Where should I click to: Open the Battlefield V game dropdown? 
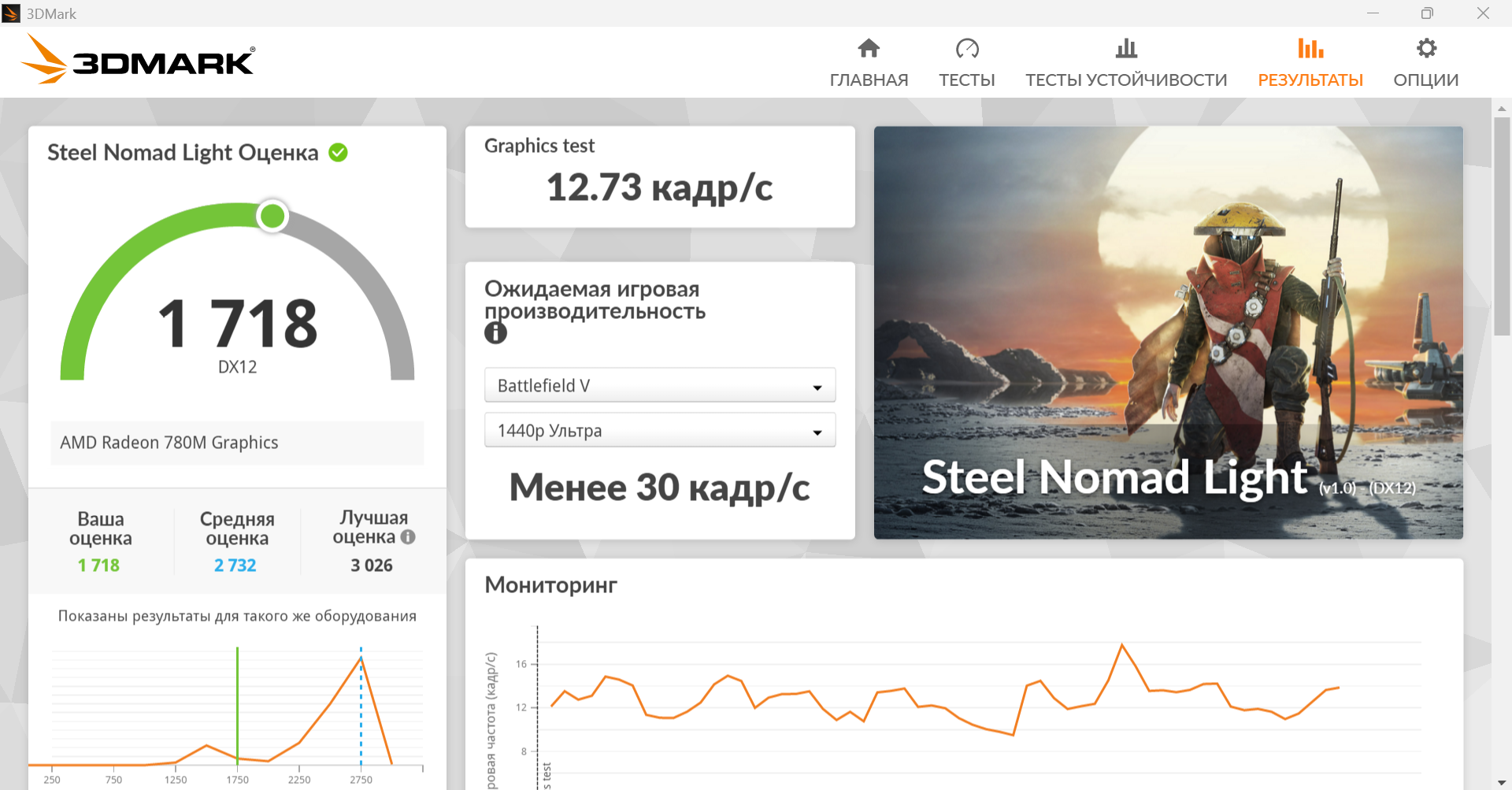coord(660,385)
